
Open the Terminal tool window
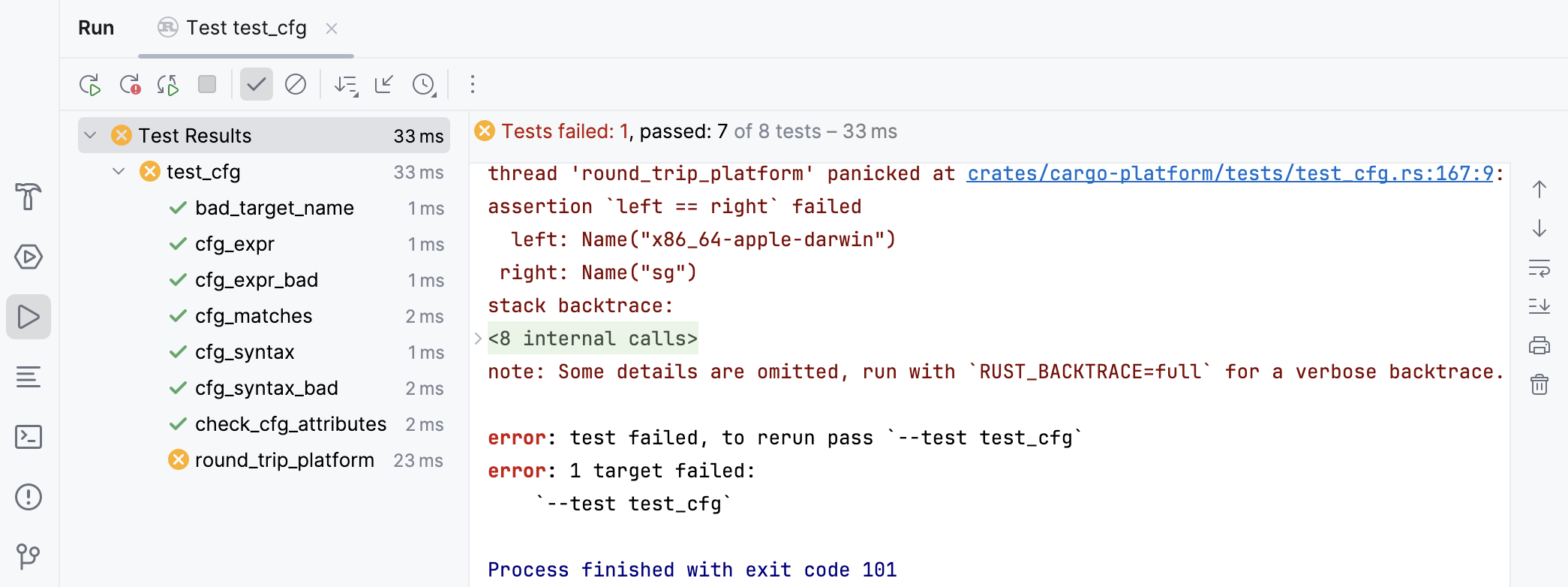(x=29, y=437)
